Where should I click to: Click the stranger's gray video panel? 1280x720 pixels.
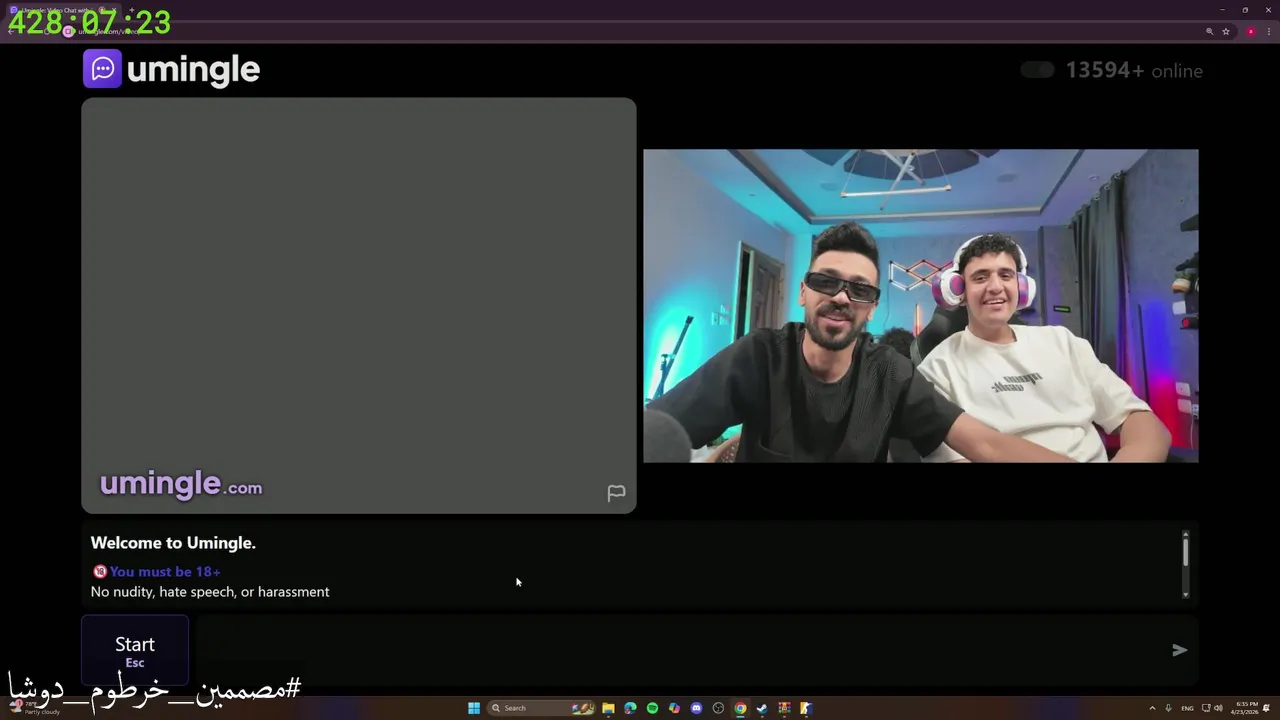pos(359,306)
